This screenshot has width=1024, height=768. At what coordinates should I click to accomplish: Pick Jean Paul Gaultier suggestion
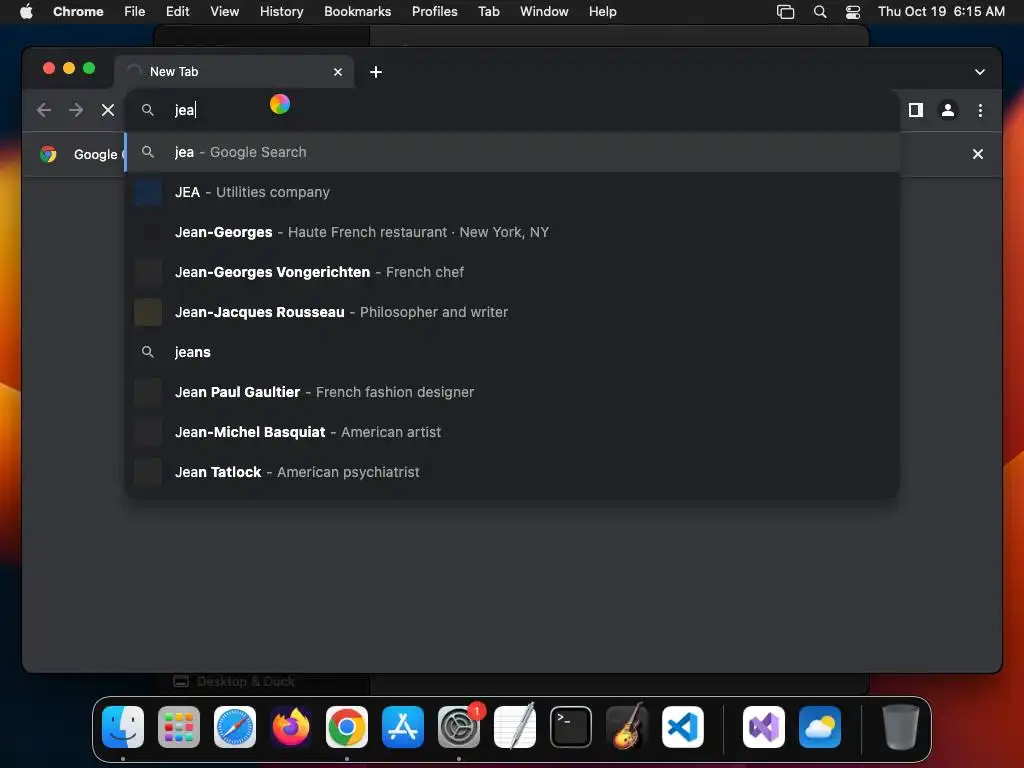[513, 392]
